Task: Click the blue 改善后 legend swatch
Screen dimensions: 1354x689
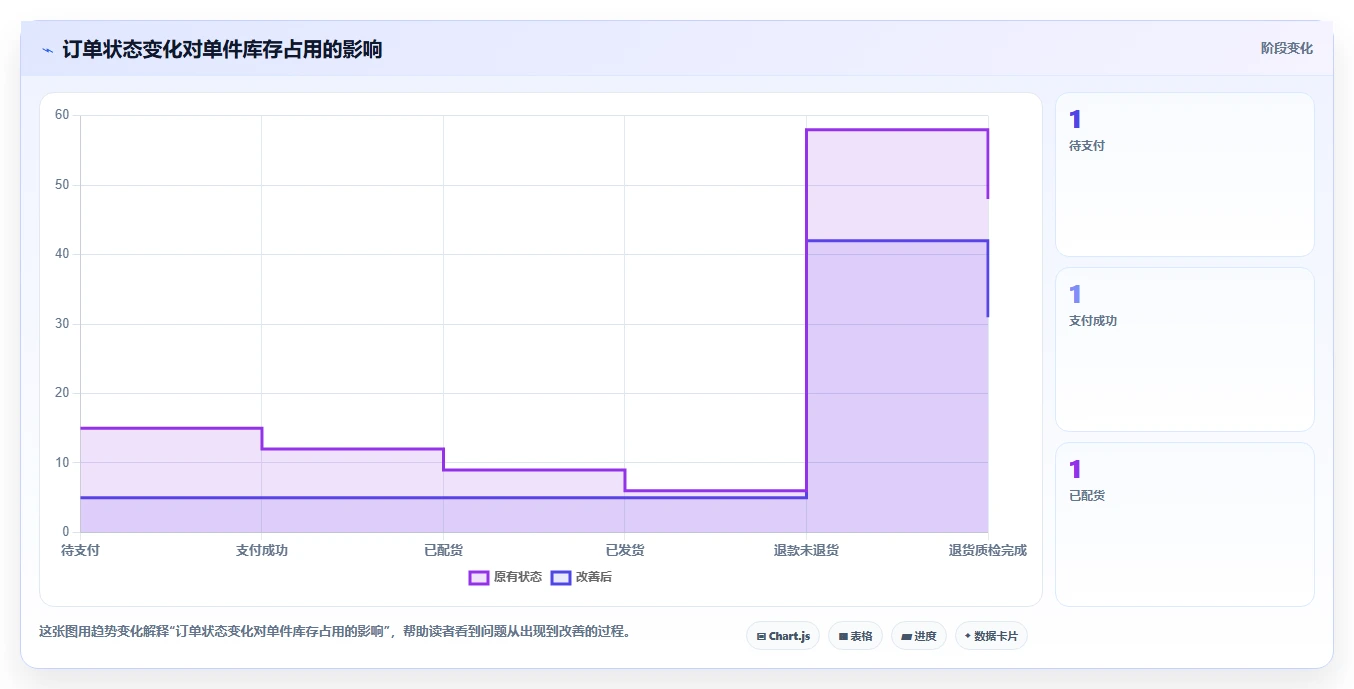Action: [x=561, y=577]
